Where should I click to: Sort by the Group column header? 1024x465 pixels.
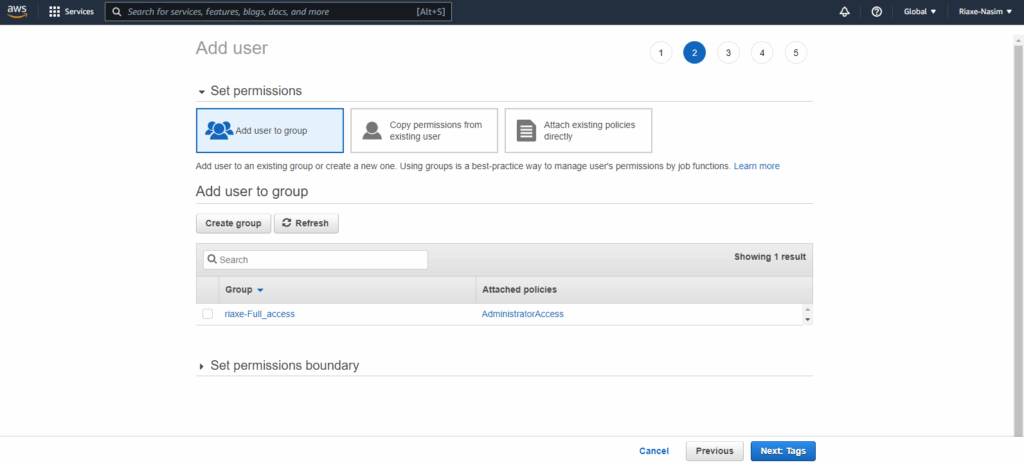(244, 290)
